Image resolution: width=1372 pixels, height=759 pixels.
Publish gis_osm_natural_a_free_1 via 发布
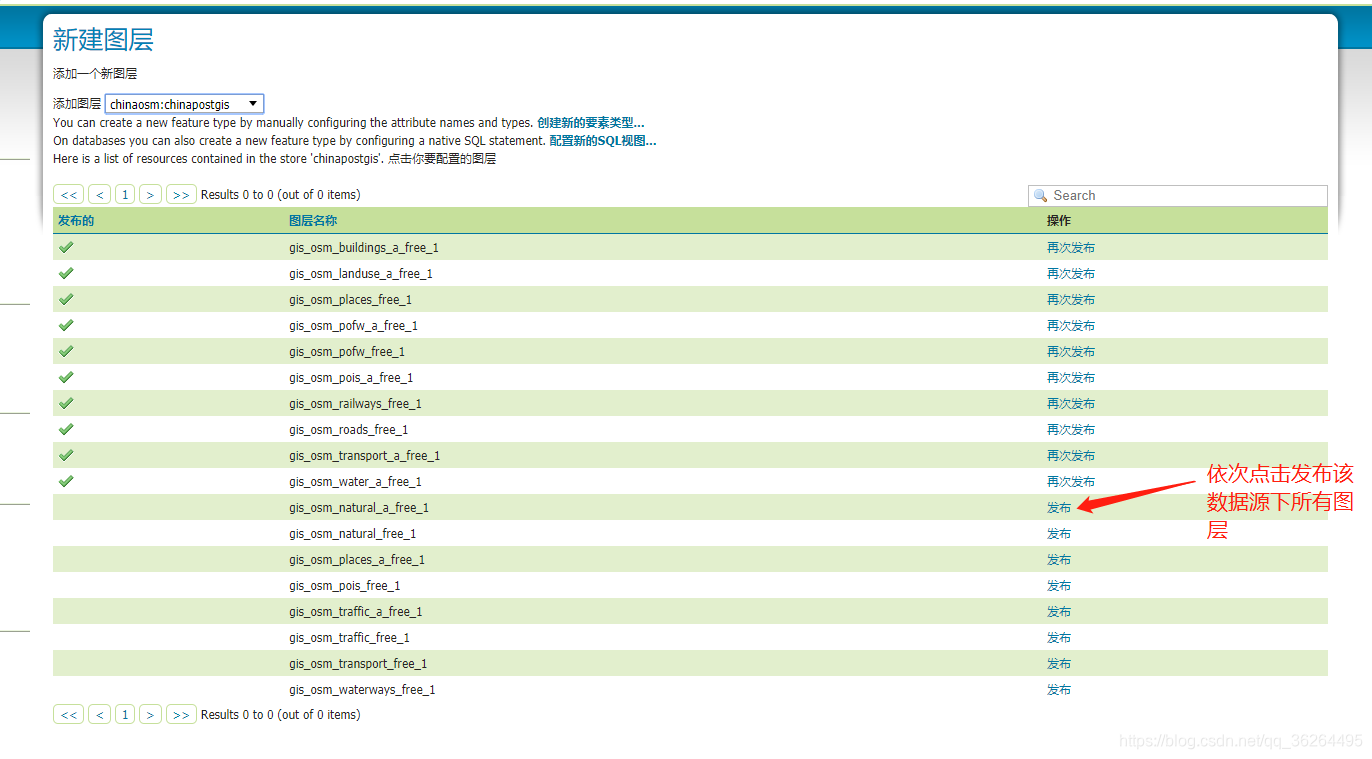[1059, 508]
